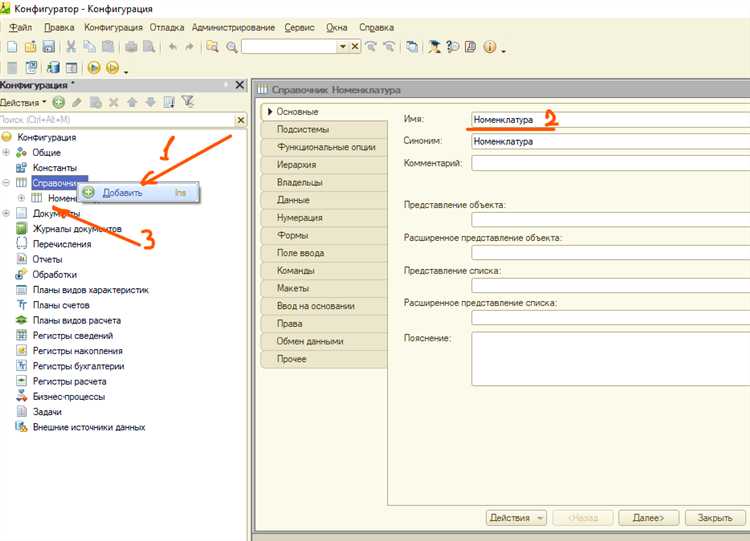Open the search field dropdown arrow
This screenshot has height=541, width=750.
(342, 46)
